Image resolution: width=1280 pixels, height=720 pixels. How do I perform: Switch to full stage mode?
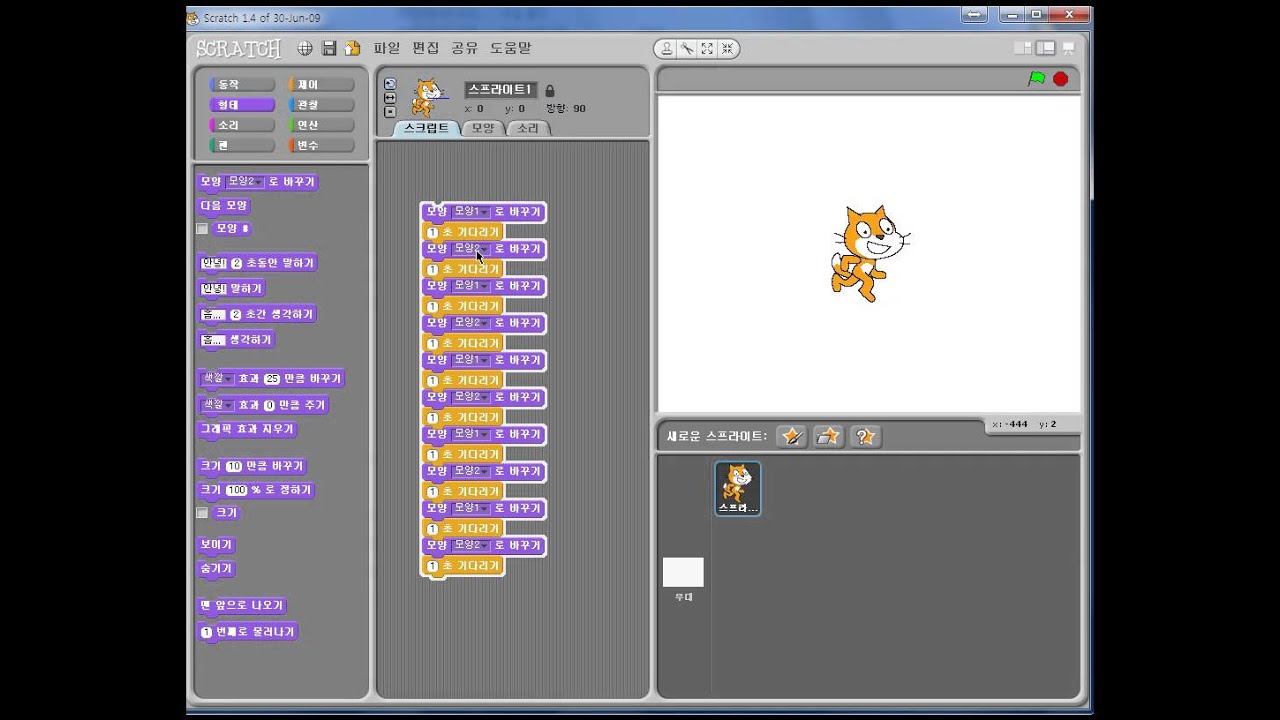point(1045,48)
